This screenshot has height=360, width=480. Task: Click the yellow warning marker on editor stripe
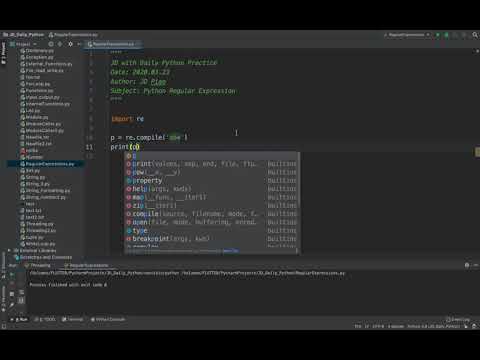(477, 151)
